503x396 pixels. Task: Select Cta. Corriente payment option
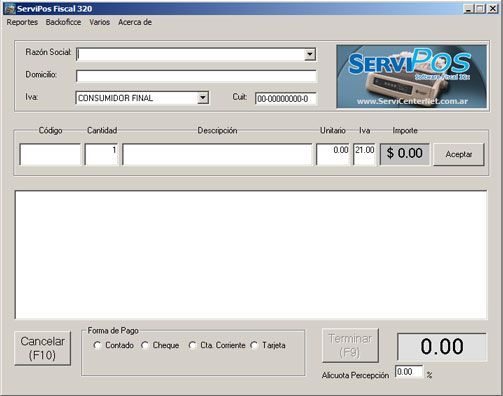(x=217, y=345)
